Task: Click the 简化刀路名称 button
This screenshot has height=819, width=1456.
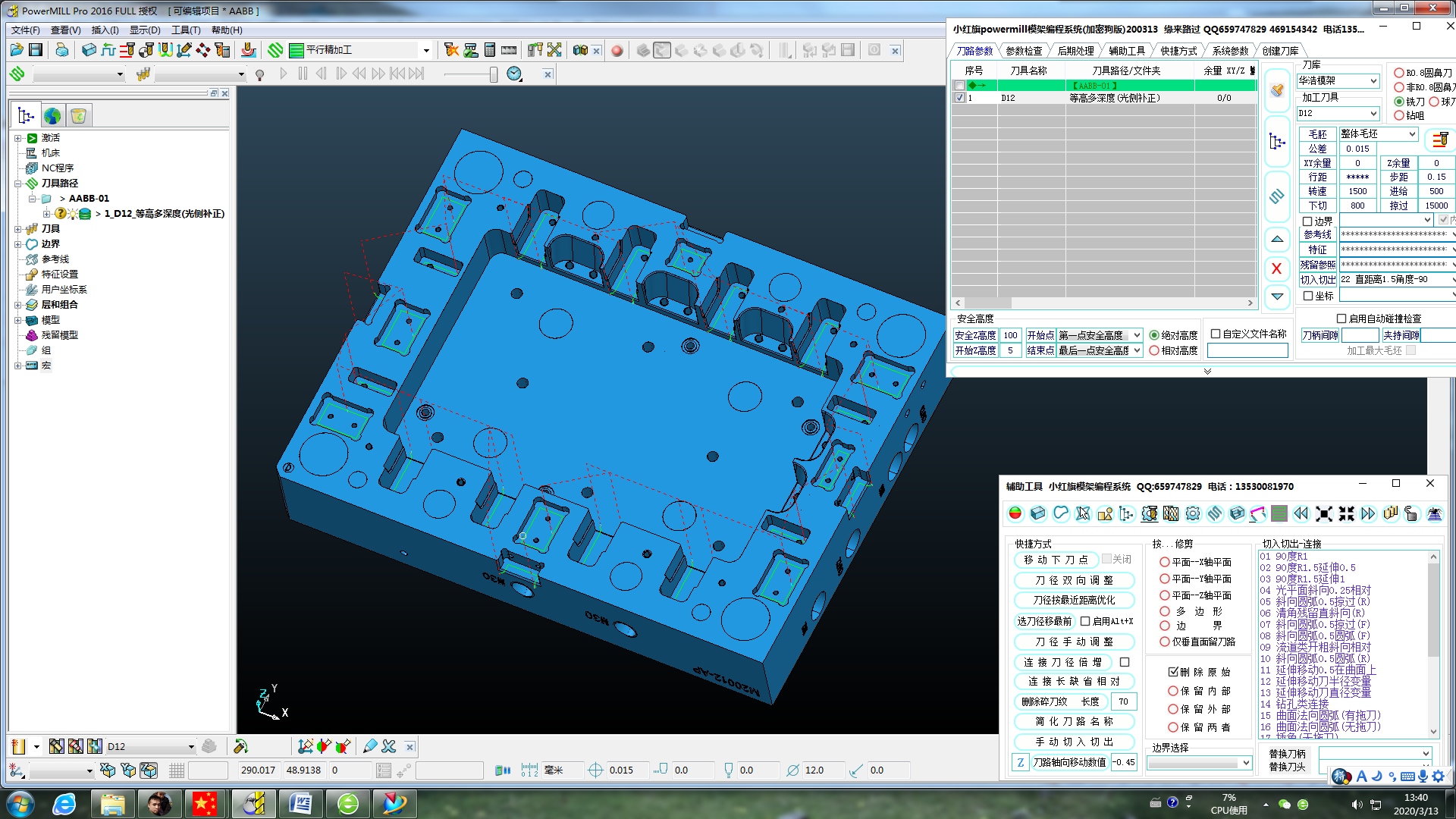Action: pos(1074,721)
